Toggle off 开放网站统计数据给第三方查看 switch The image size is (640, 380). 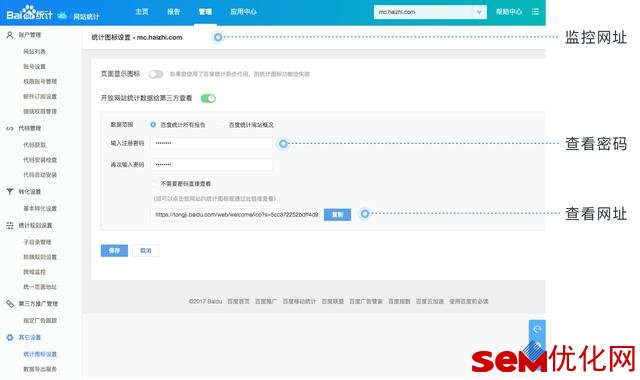(208, 98)
